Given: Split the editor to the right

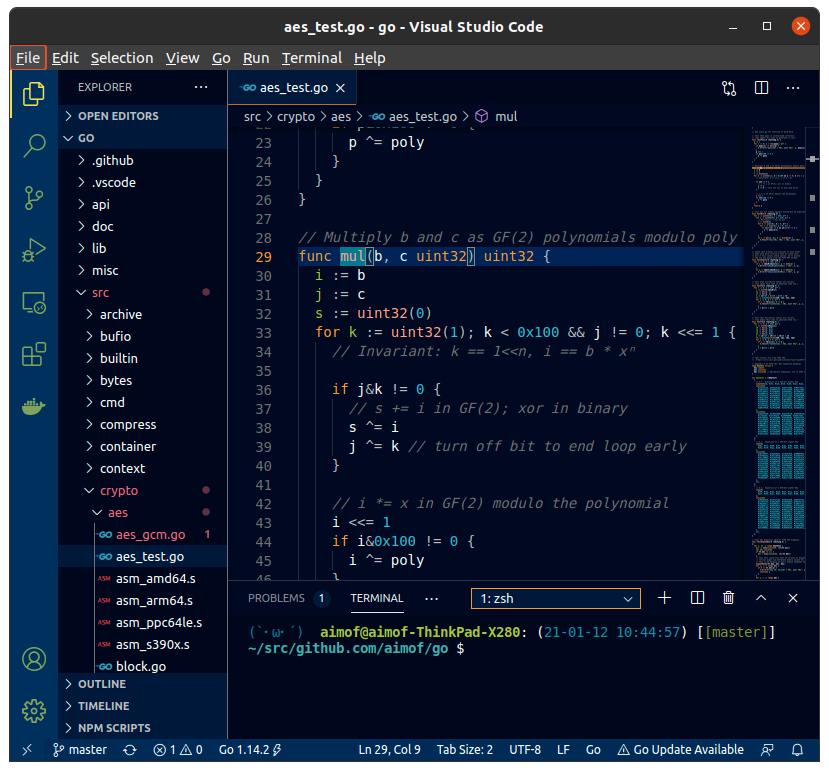Looking at the screenshot, I should [x=761, y=88].
